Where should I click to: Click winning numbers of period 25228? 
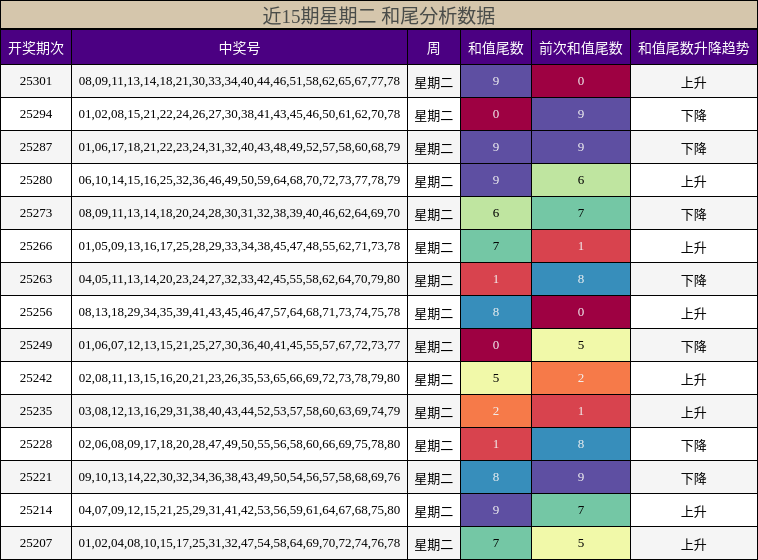click(239, 444)
